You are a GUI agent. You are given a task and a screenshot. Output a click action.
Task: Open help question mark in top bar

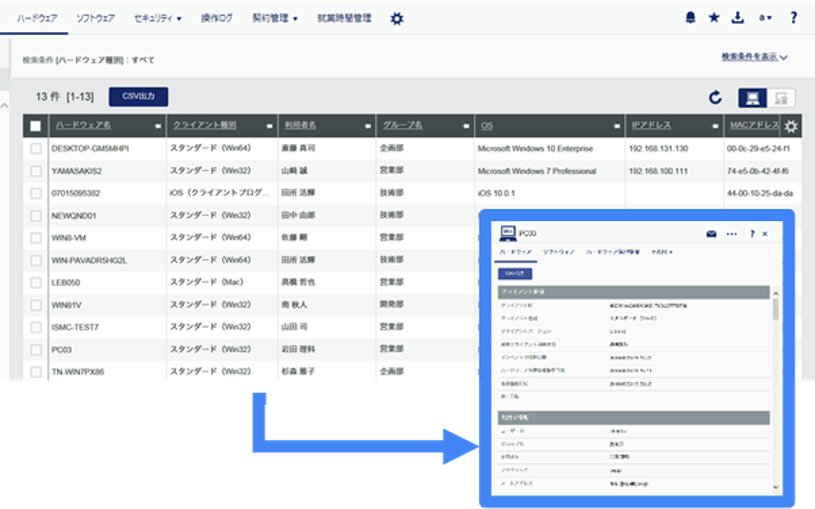click(793, 18)
